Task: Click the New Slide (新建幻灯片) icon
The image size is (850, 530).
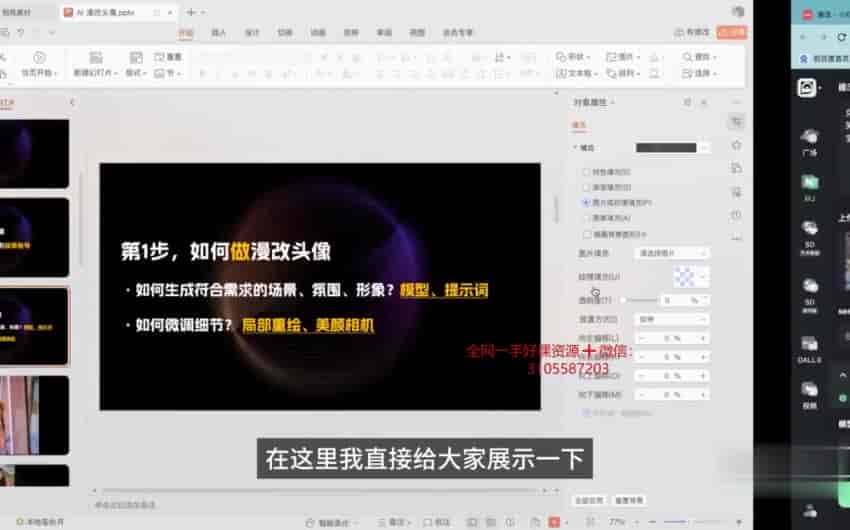Action: coord(96,57)
